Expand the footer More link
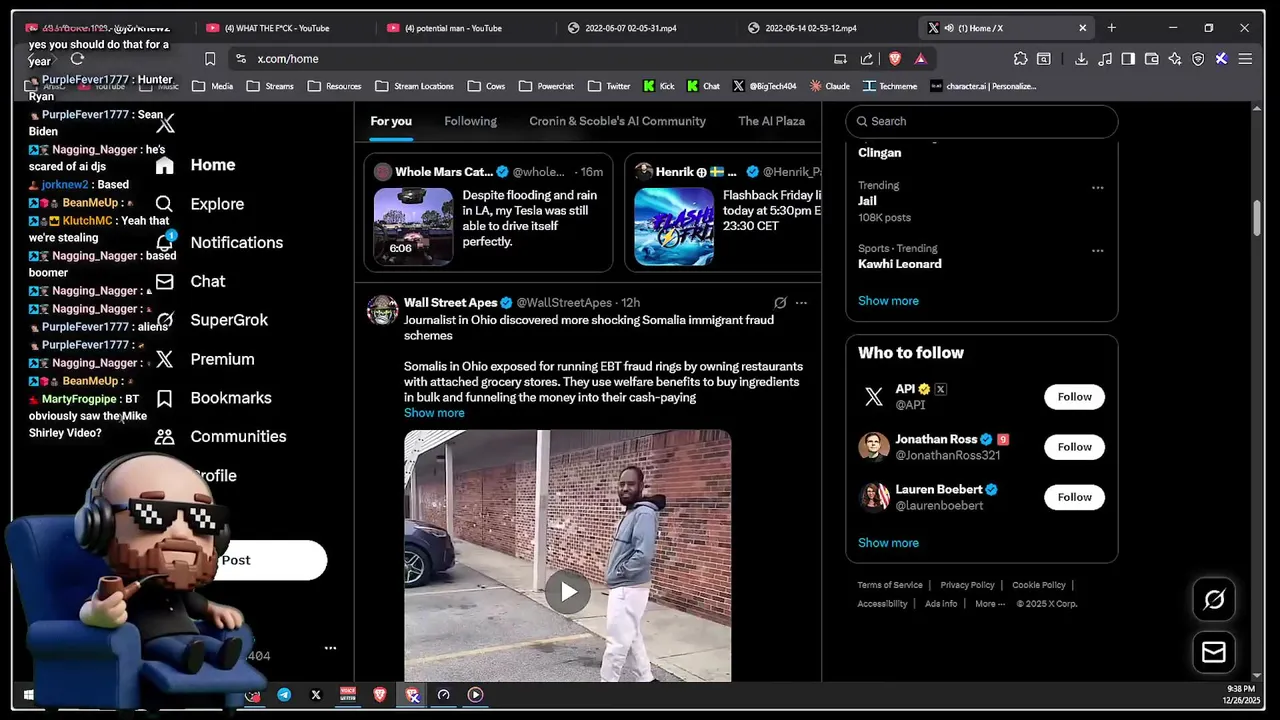The width and height of the screenshot is (1280, 720). pos(990,604)
